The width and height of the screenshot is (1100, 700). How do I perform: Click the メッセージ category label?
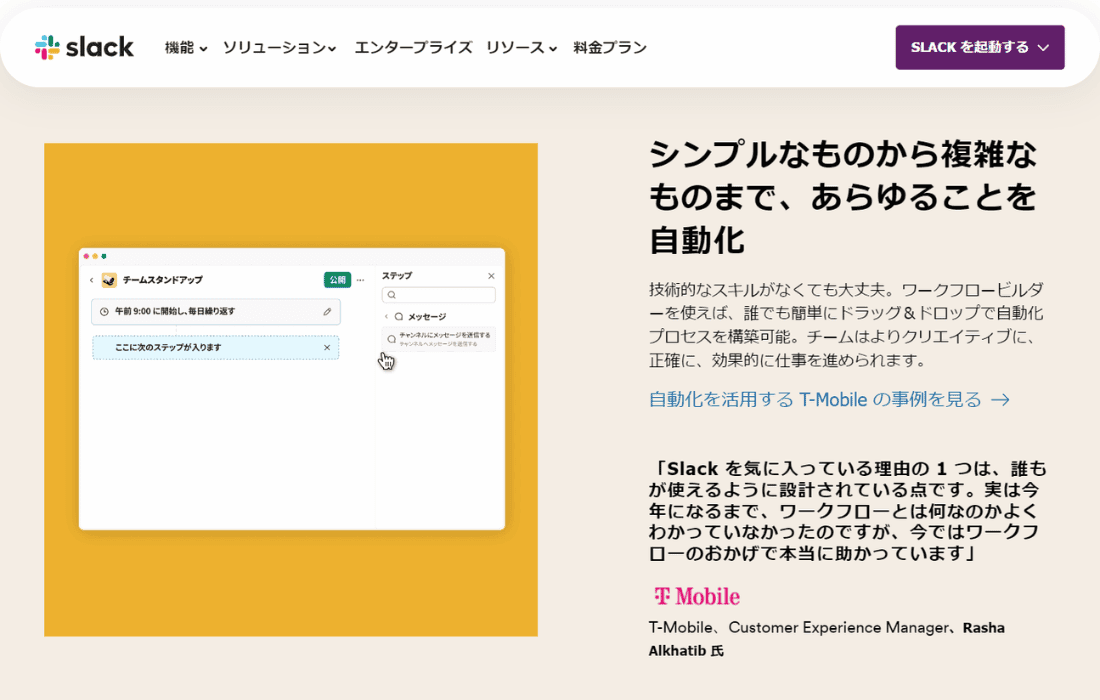(x=427, y=316)
